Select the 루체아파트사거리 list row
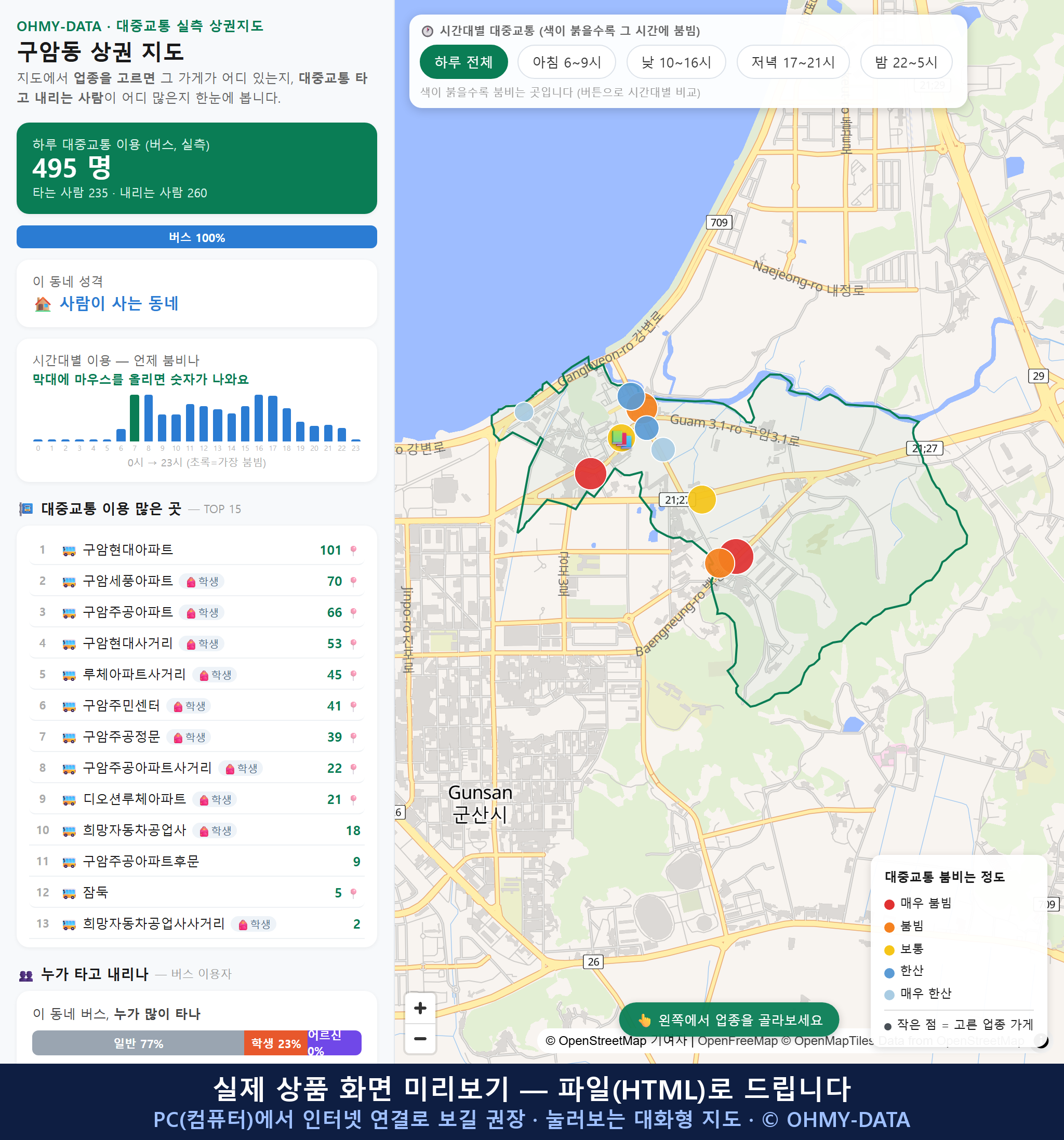1064x1140 pixels. tap(197, 675)
